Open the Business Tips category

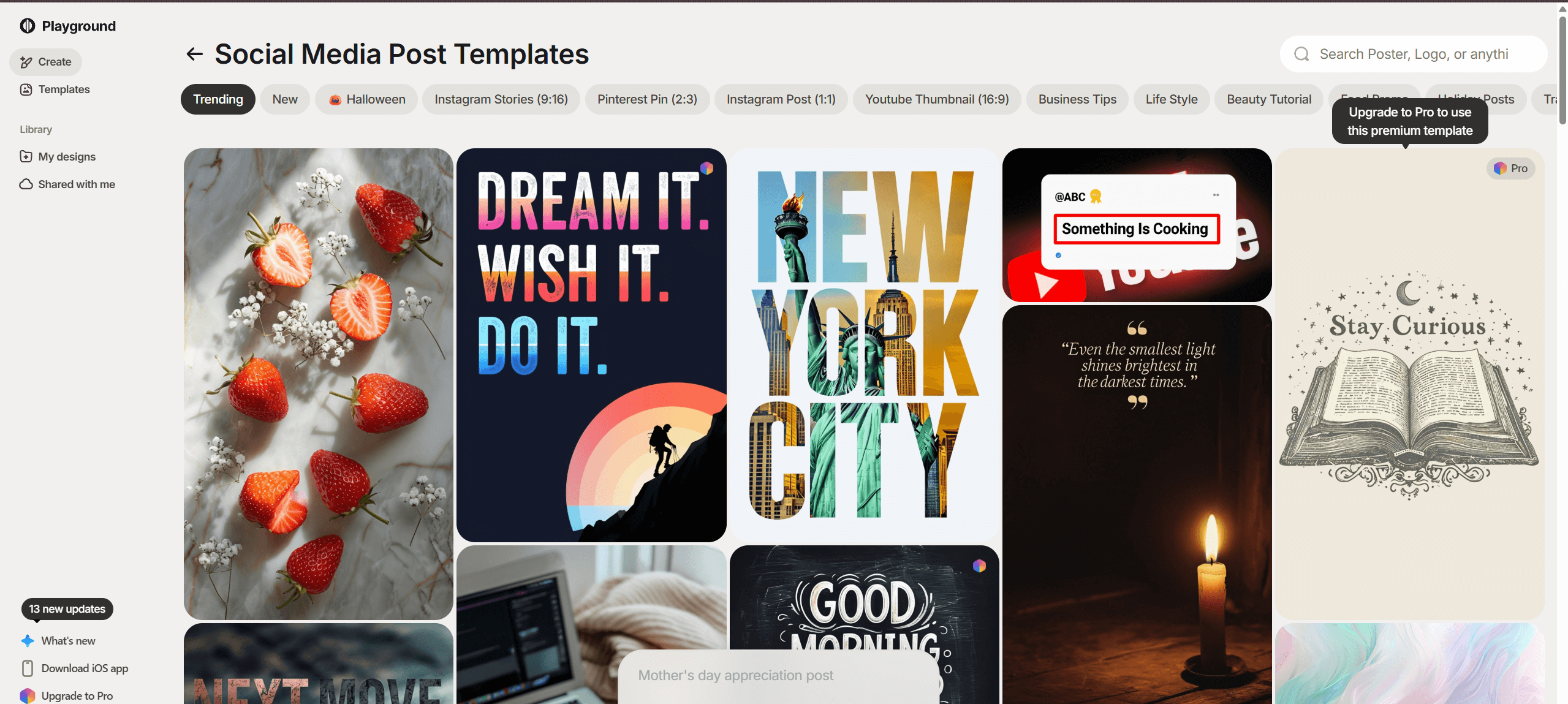coord(1077,99)
